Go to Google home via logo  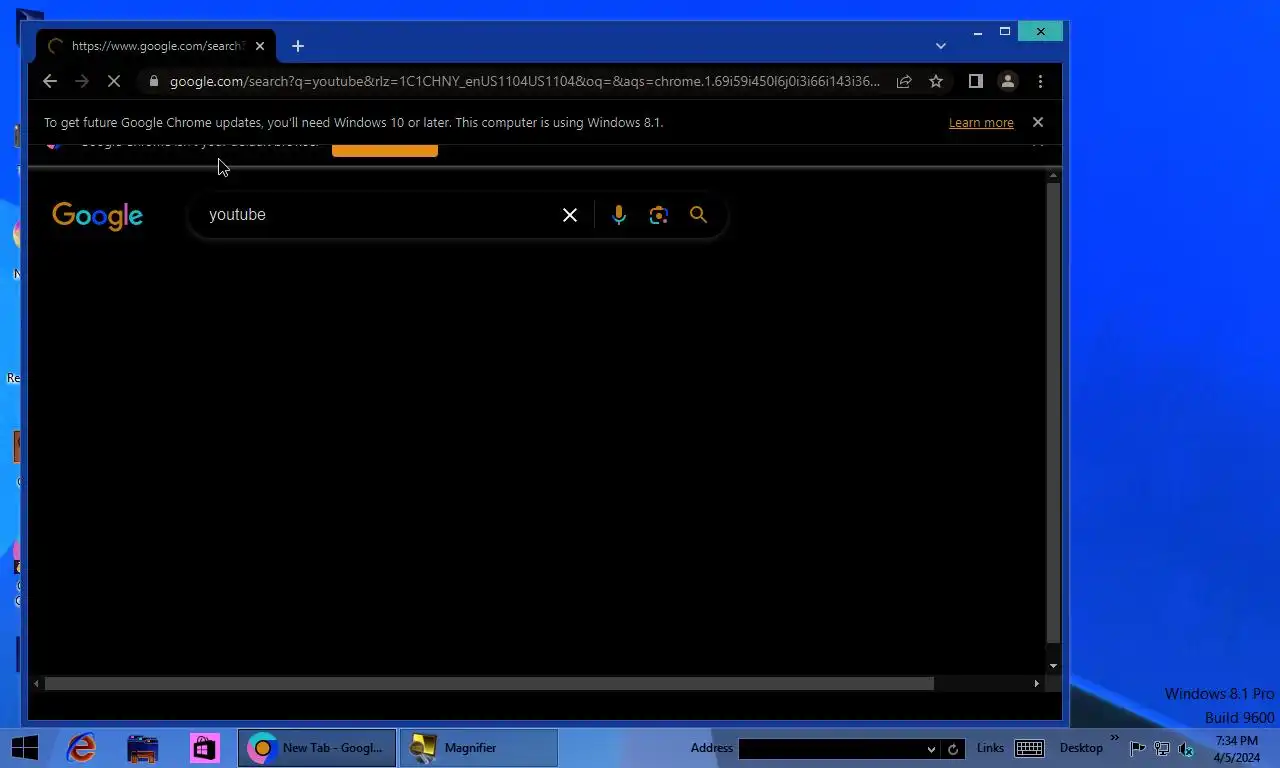98,216
